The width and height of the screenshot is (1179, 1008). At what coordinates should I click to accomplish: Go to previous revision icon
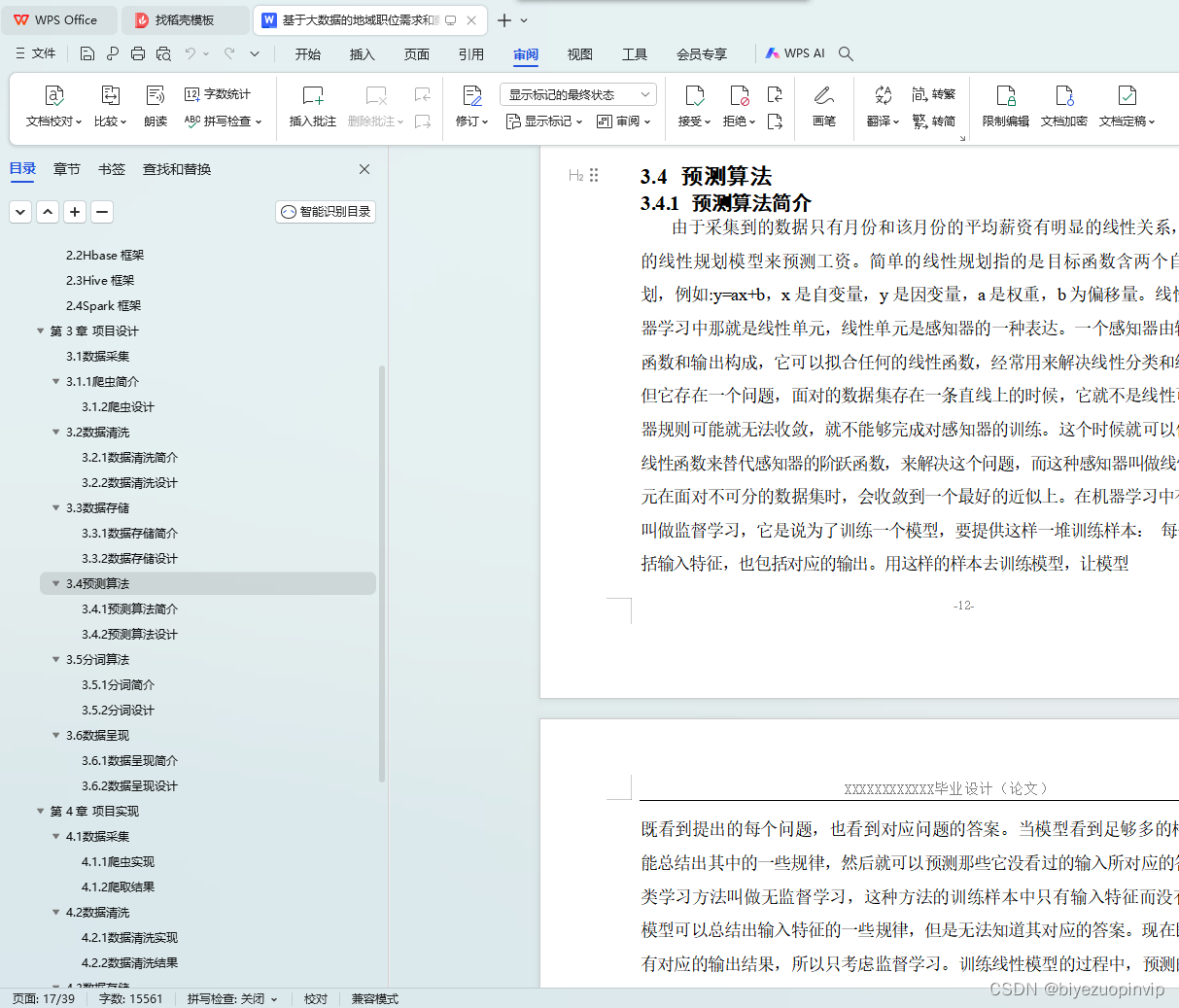(775, 94)
